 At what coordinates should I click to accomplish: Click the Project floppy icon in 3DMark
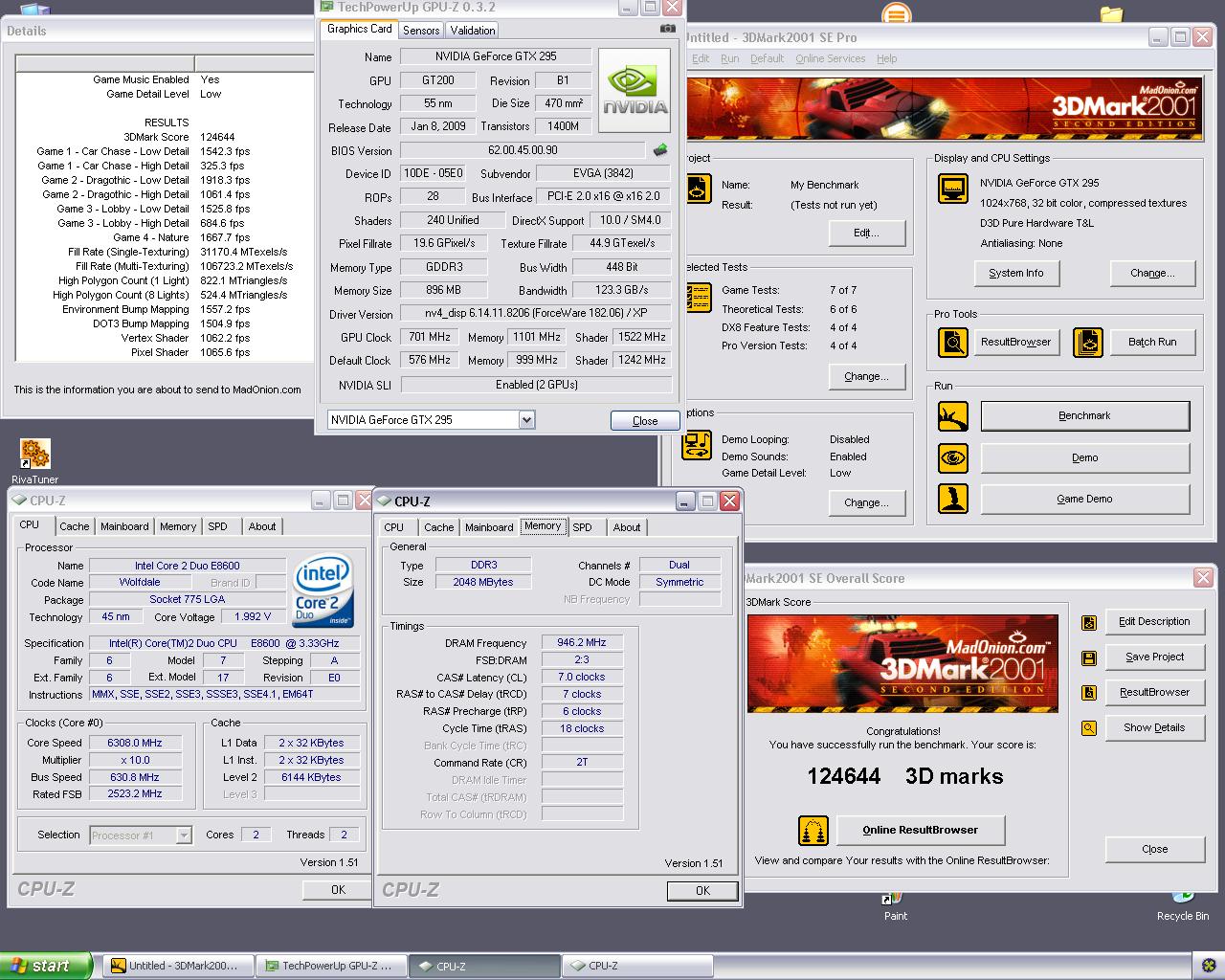coord(698,189)
